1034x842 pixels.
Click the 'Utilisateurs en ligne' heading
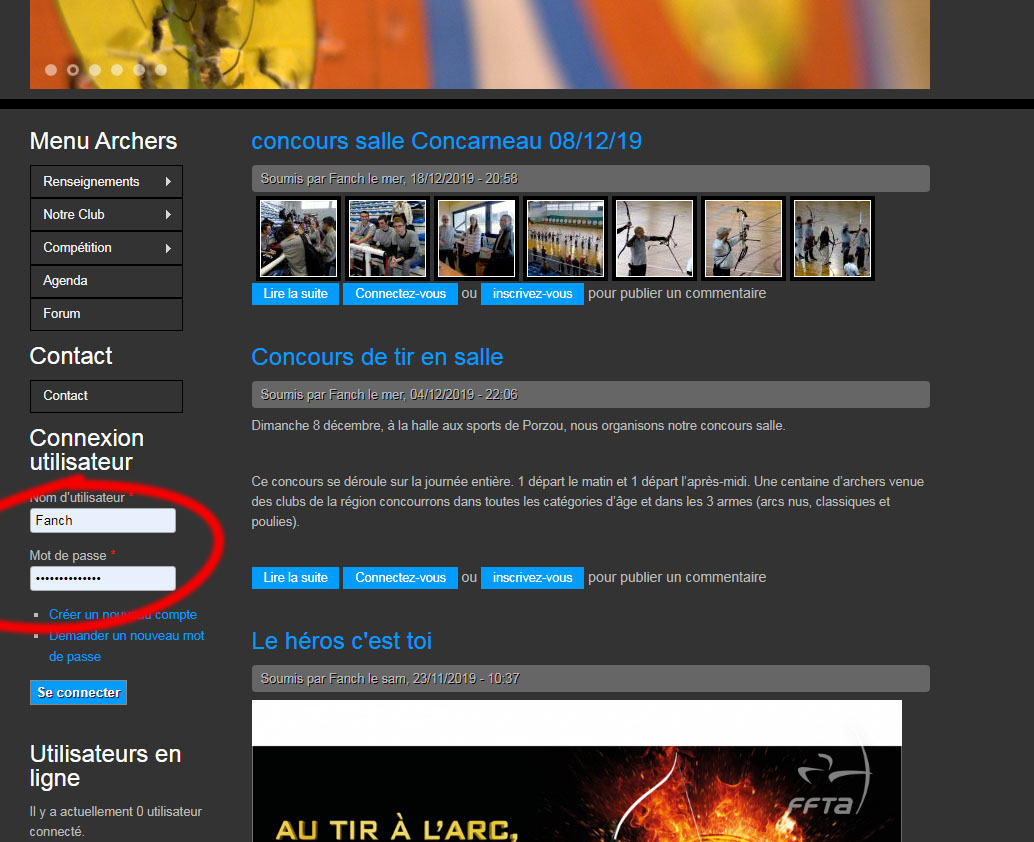106,766
